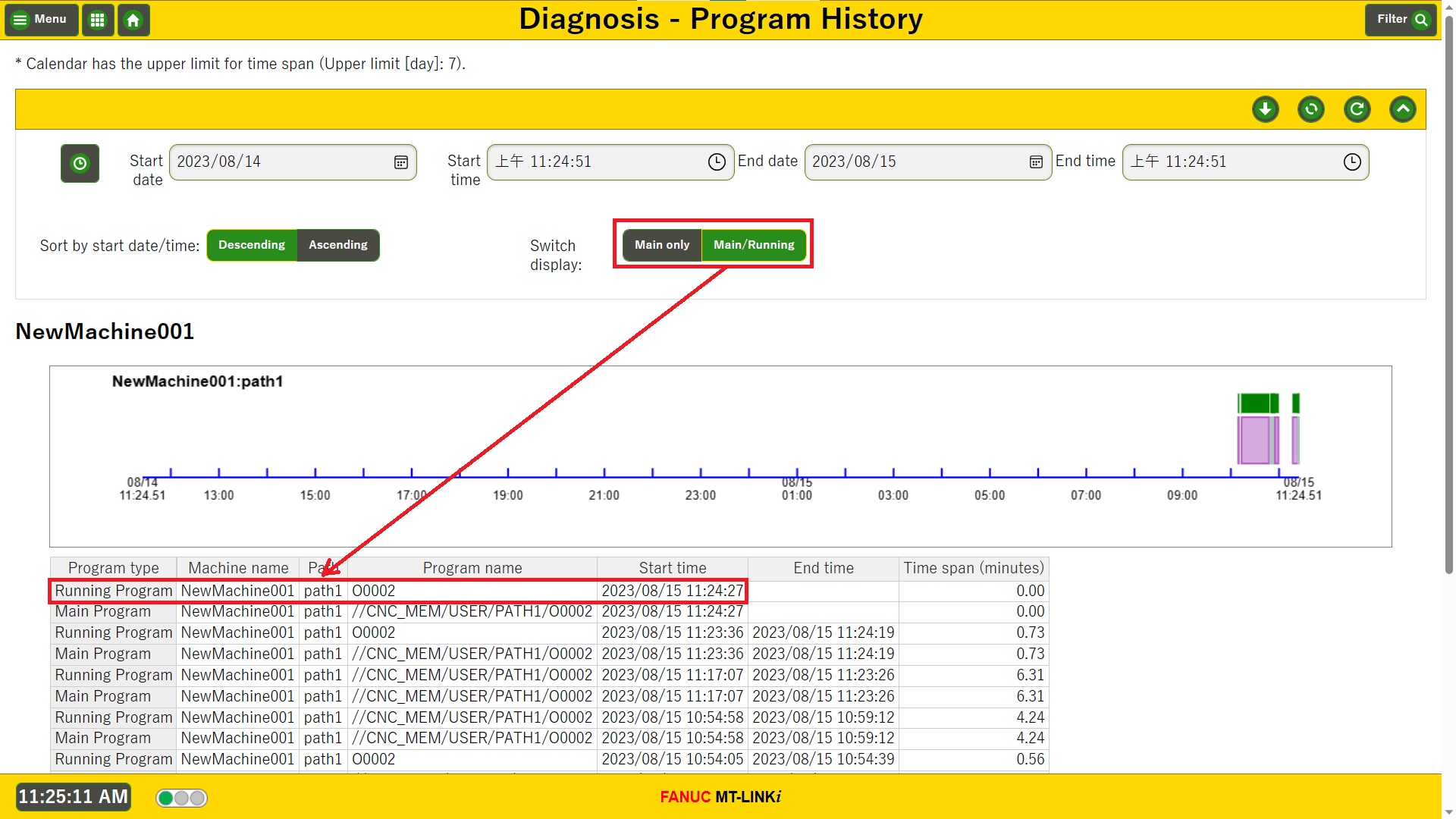Click the Program name column header
The width and height of the screenshot is (1456, 819).
472,568
